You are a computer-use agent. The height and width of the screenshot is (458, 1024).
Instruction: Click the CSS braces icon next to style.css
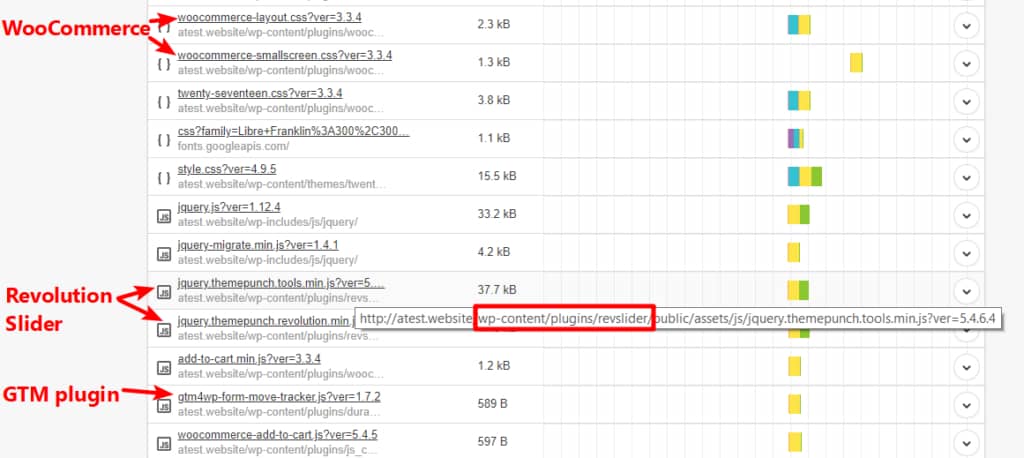click(x=165, y=178)
